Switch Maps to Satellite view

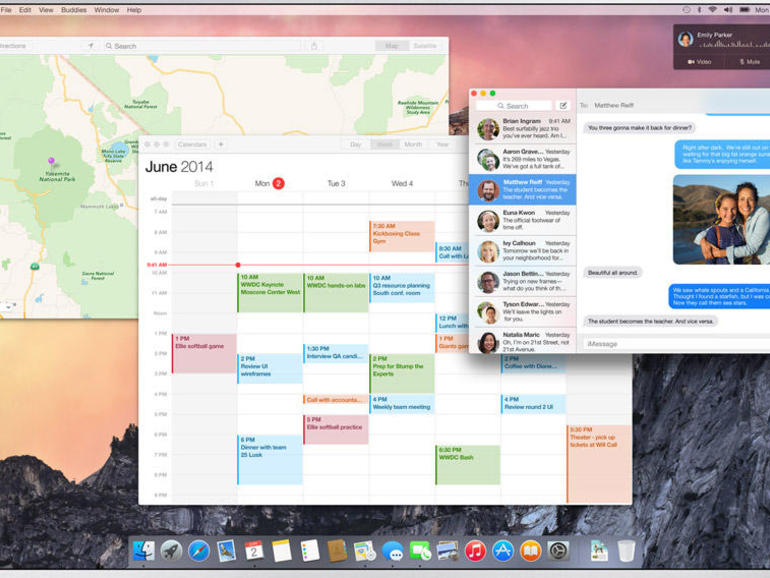tap(425, 46)
